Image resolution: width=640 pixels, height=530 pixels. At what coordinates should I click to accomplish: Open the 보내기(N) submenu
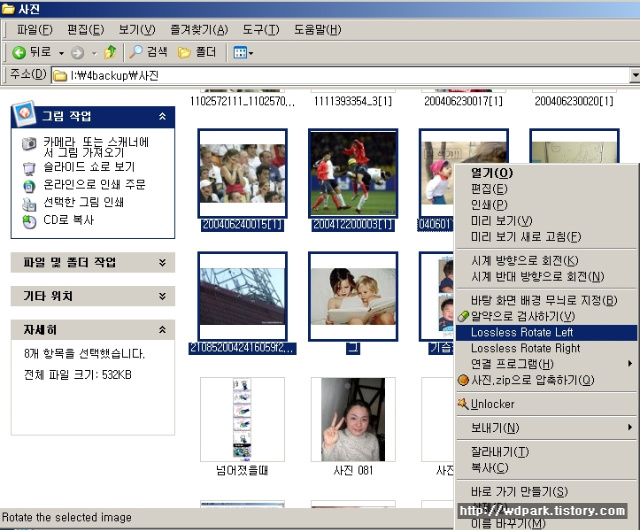point(546,428)
